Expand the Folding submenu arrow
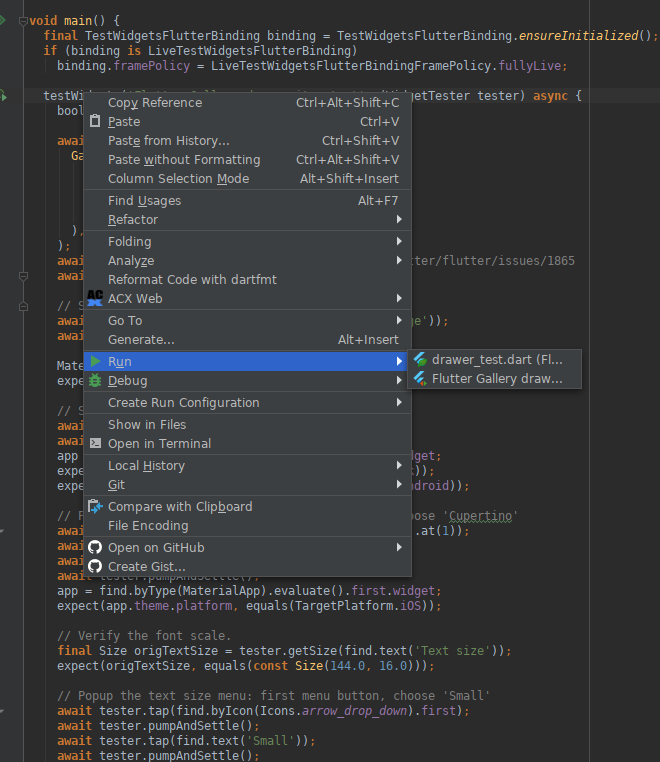This screenshot has height=762, width=660. click(399, 242)
